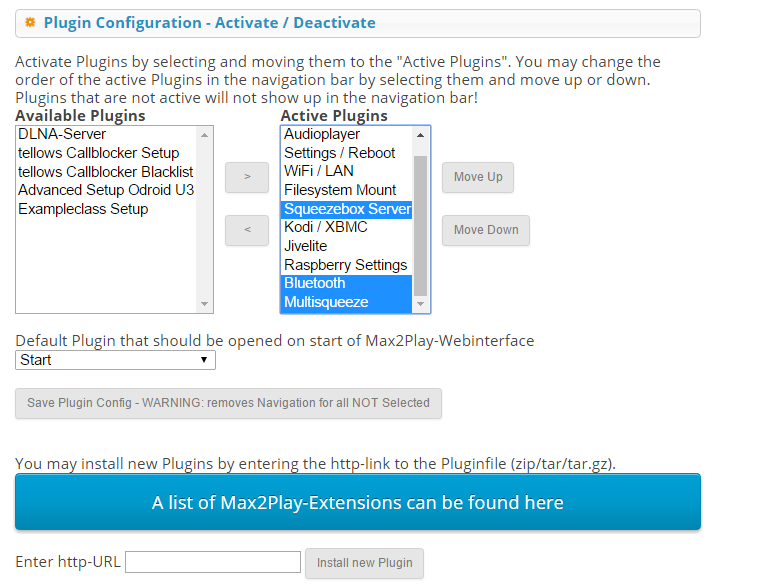Click into the http-URL input field
Screen dimensions: 782x584
pyautogui.click(x=213, y=562)
